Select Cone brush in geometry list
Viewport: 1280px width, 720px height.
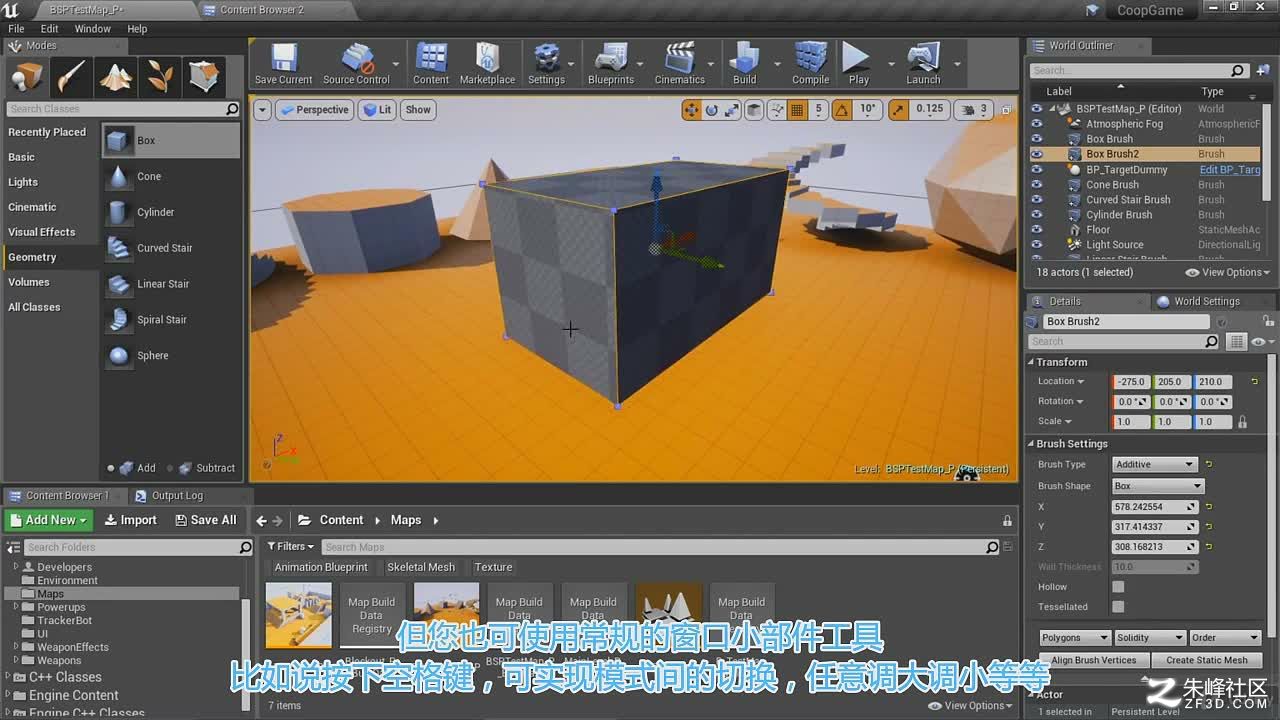[x=171, y=177]
